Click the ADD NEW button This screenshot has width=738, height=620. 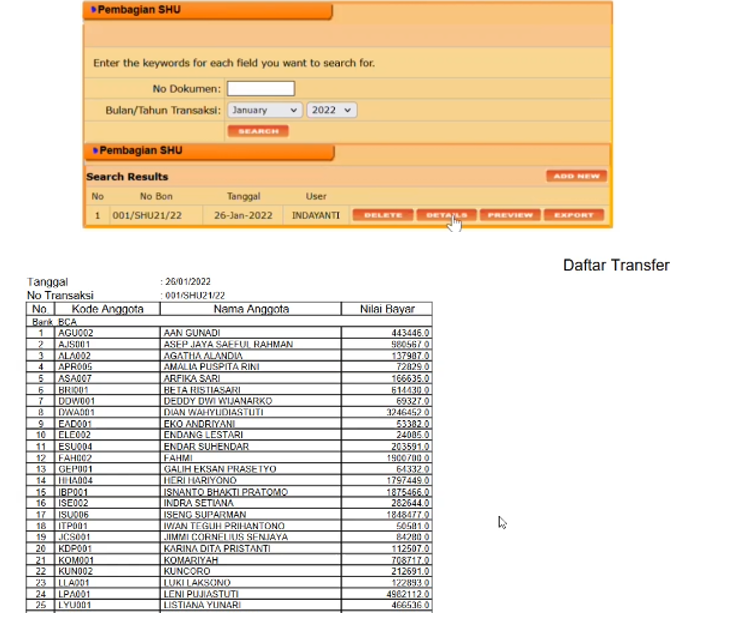[x=576, y=176]
